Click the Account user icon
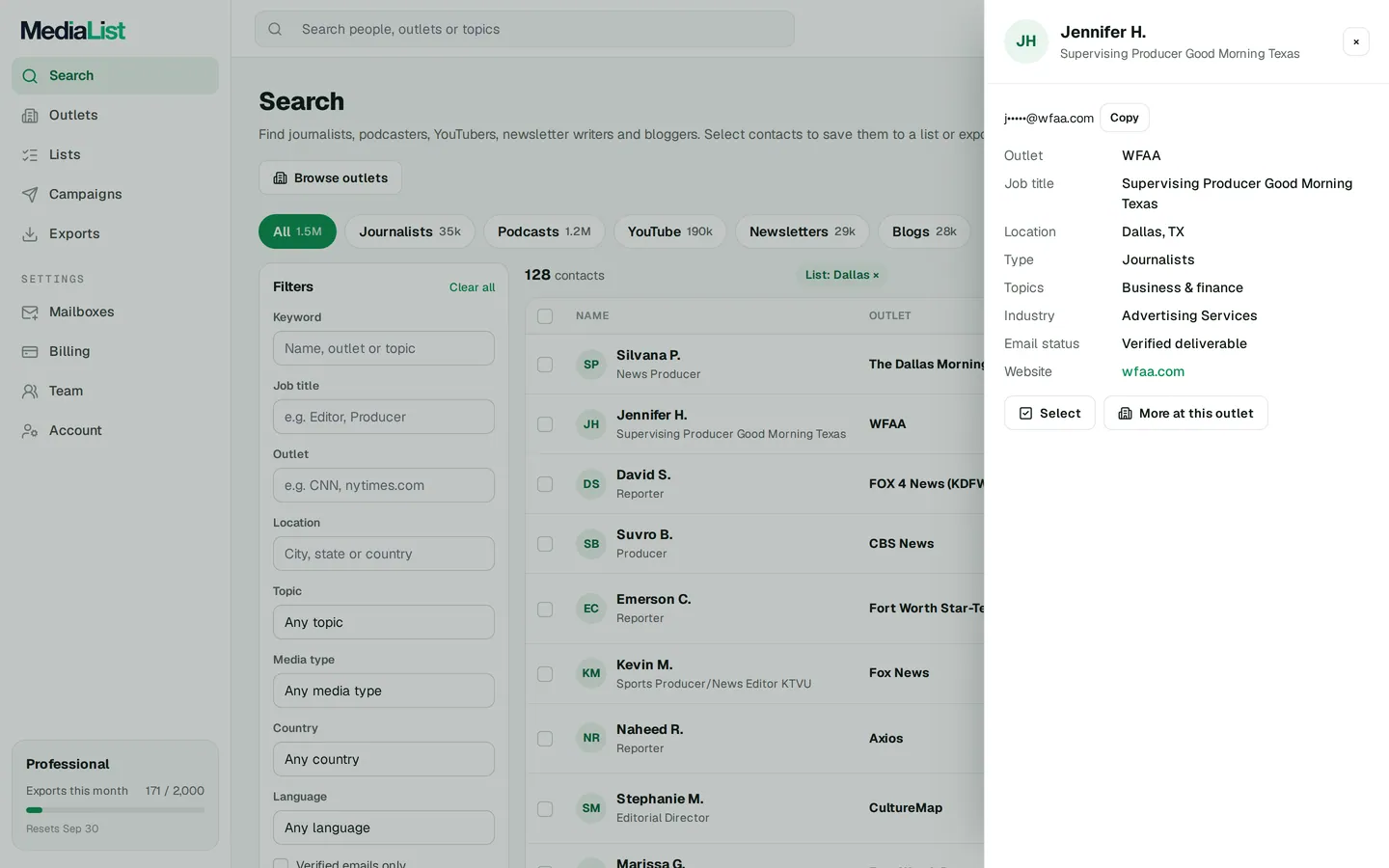 pyautogui.click(x=30, y=431)
